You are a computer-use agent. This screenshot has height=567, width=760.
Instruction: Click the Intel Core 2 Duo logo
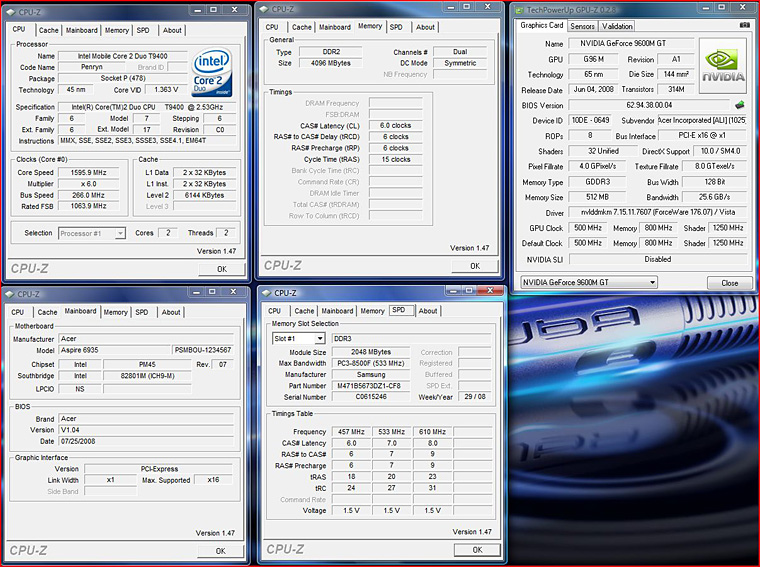(x=212, y=72)
